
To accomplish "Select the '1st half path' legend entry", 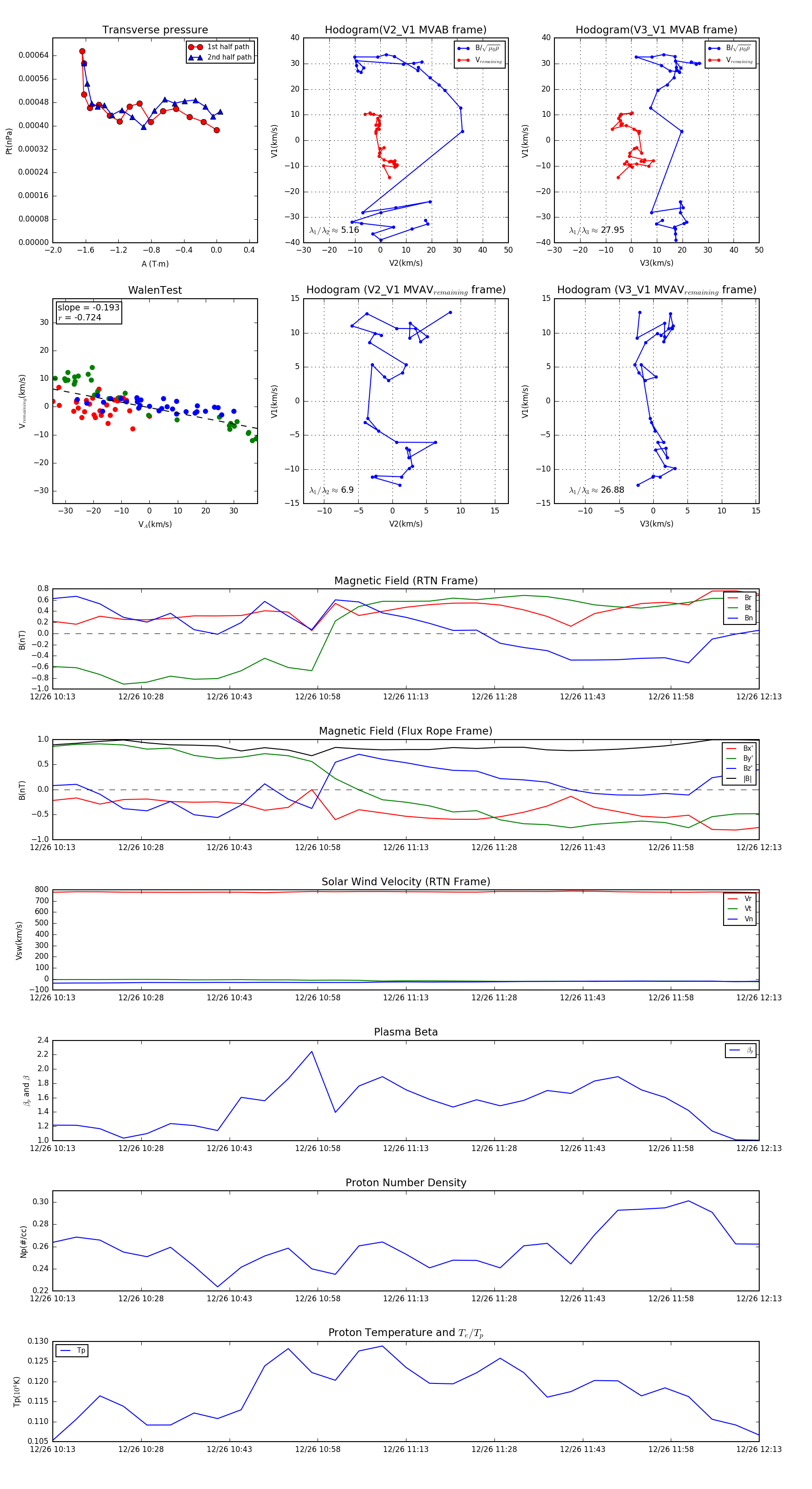I will [220, 47].
